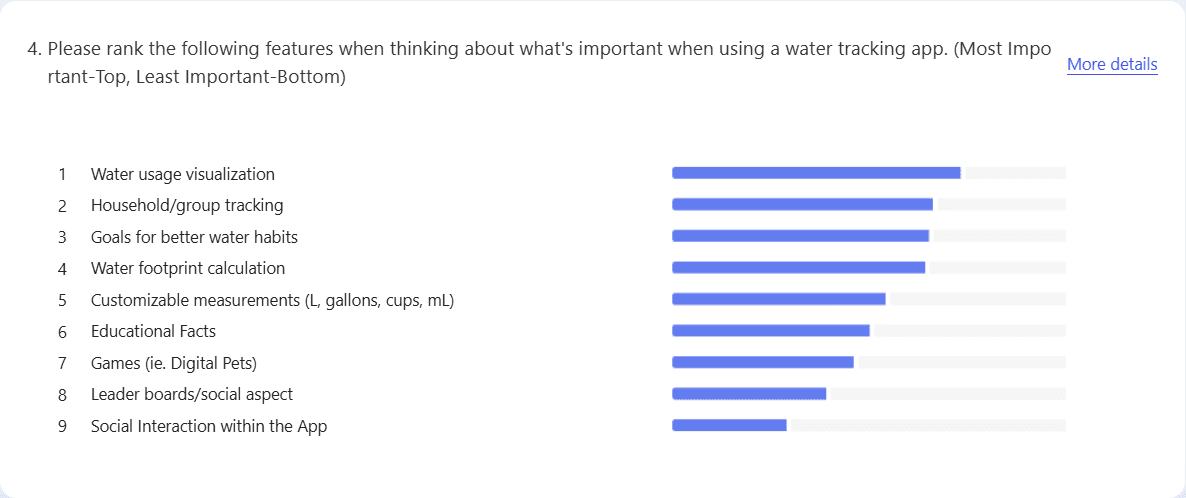Click the Social Interaction within the App bar
Image resolution: width=1186 pixels, height=498 pixels.
pos(729,425)
